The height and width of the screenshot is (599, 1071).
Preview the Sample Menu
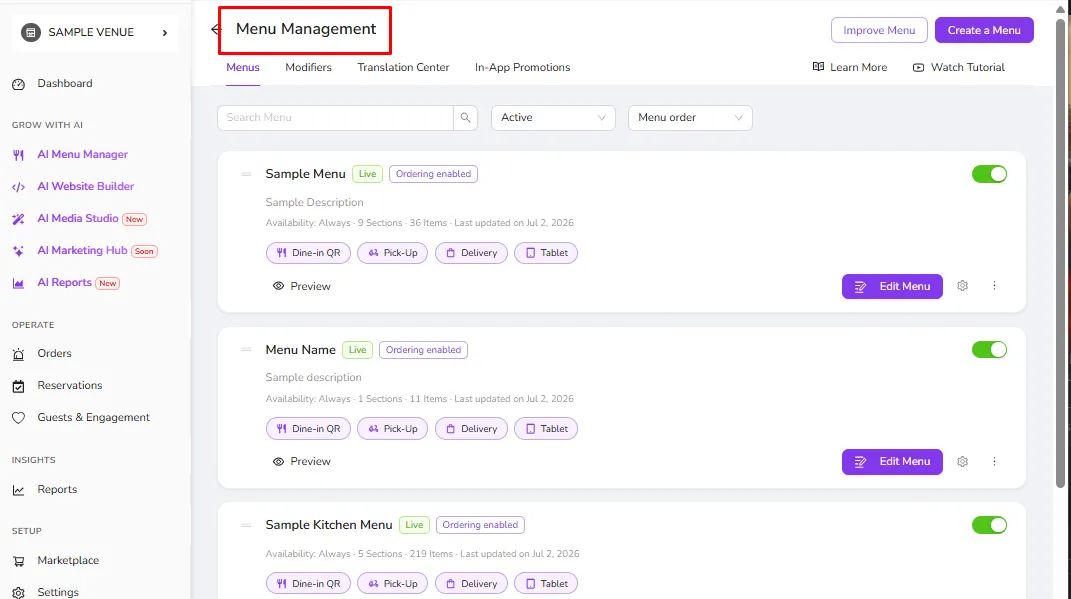pos(301,286)
